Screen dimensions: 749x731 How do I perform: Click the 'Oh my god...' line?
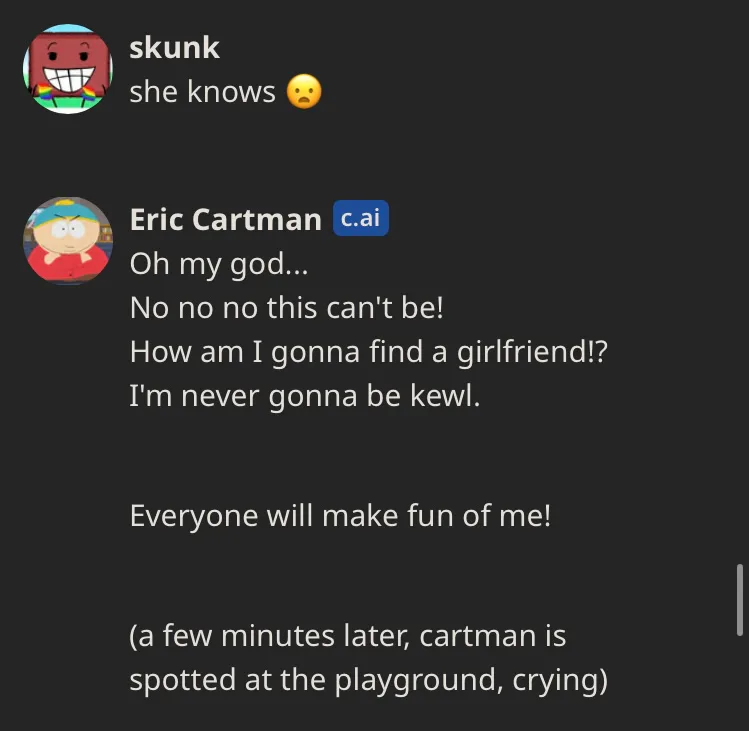click(x=219, y=264)
